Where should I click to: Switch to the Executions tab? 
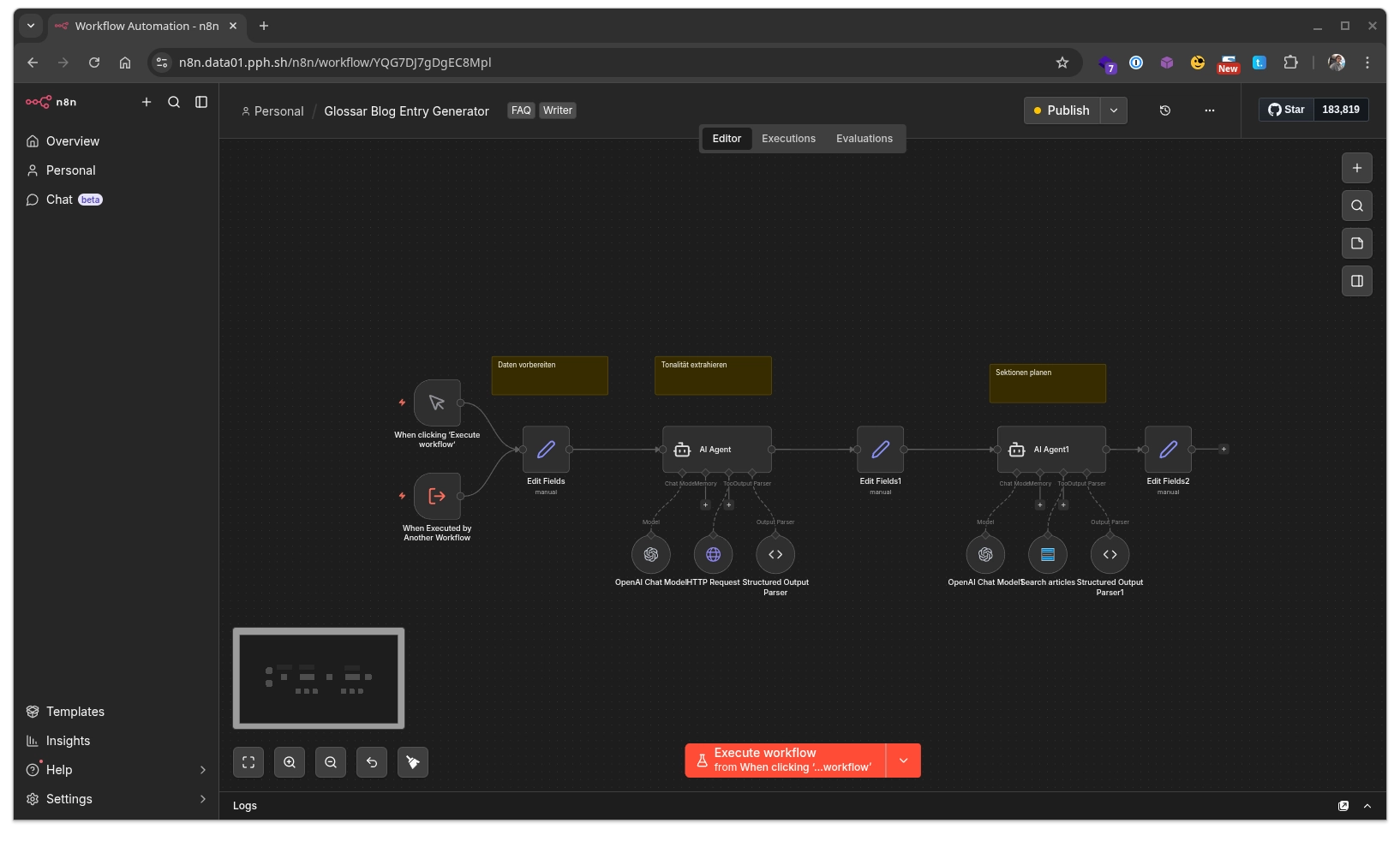[788, 139]
